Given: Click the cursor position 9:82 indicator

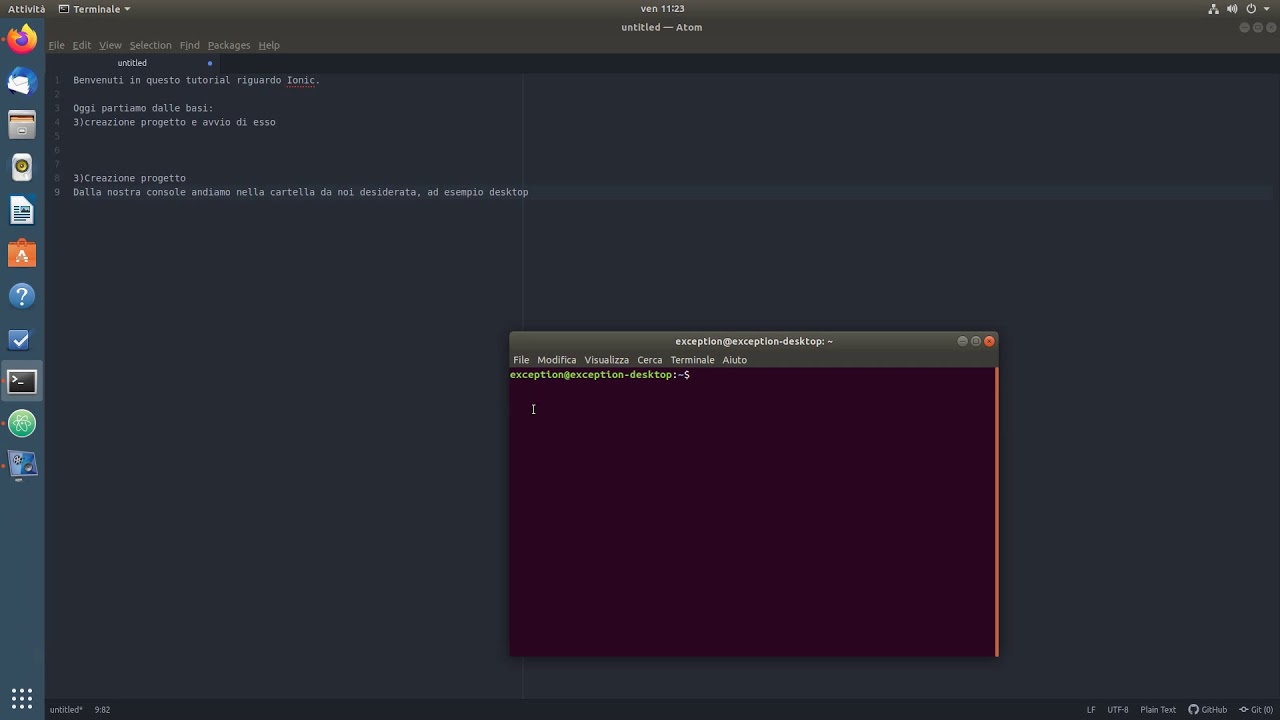Looking at the screenshot, I should tap(102, 710).
